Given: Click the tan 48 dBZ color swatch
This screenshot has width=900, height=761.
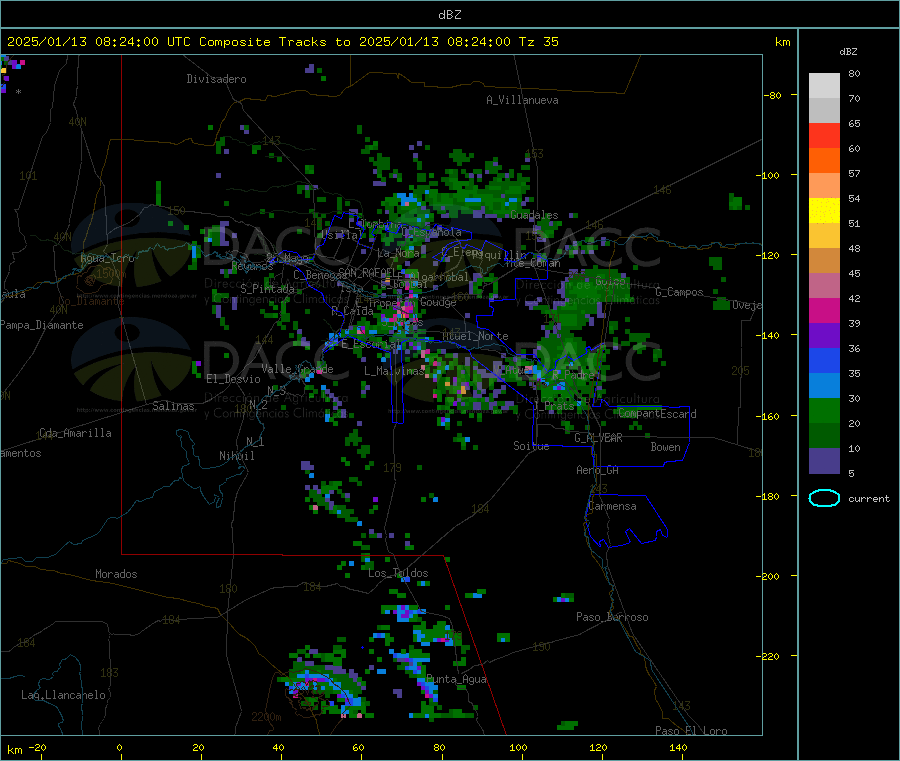Looking at the screenshot, I should (x=824, y=261).
